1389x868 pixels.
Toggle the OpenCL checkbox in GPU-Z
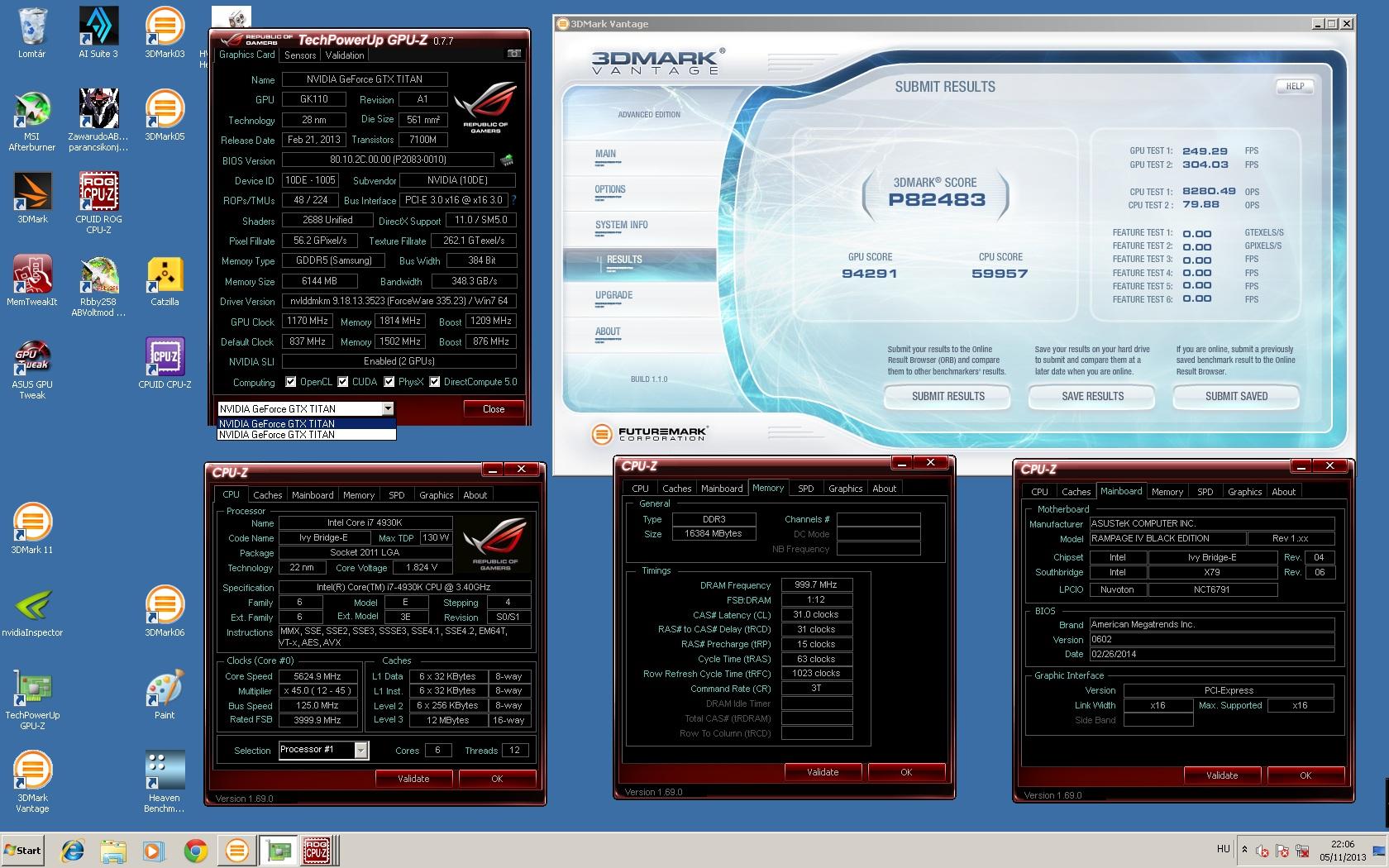coord(290,382)
